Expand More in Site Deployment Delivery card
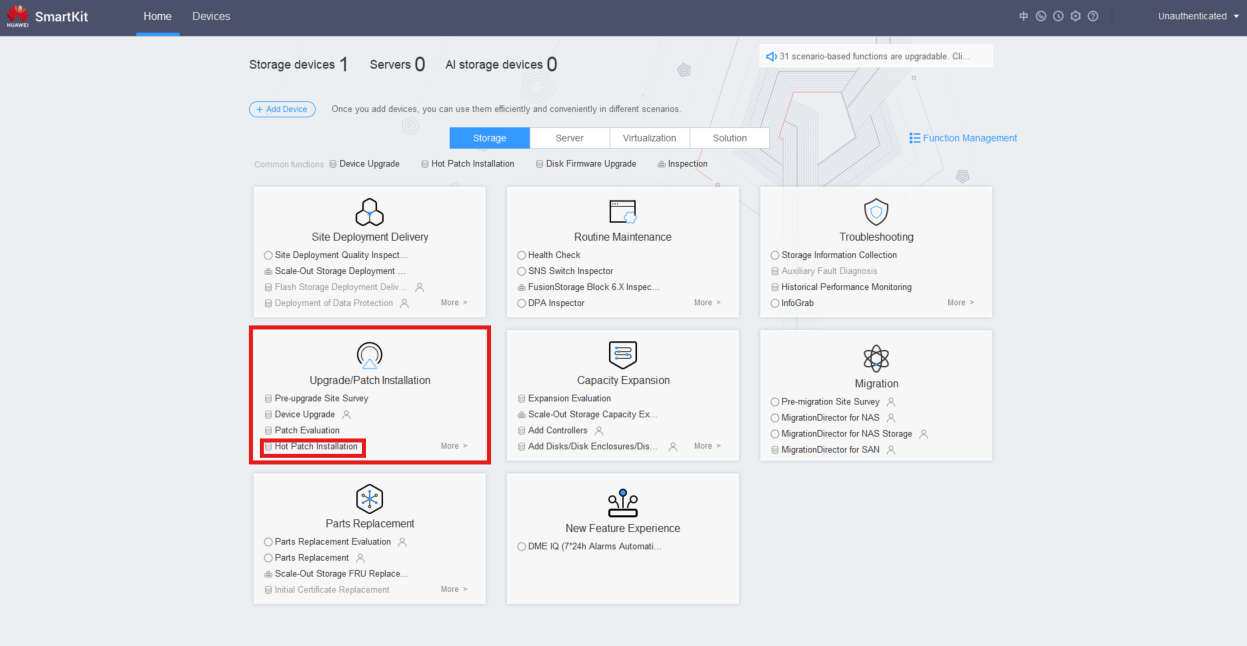This screenshot has width=1247, height=646. click(x=453, y=303)
